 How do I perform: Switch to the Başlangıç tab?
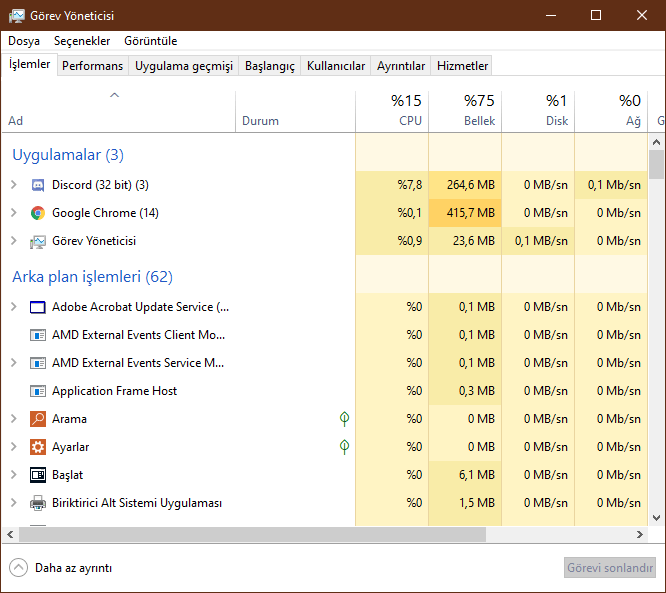(270, 66)
